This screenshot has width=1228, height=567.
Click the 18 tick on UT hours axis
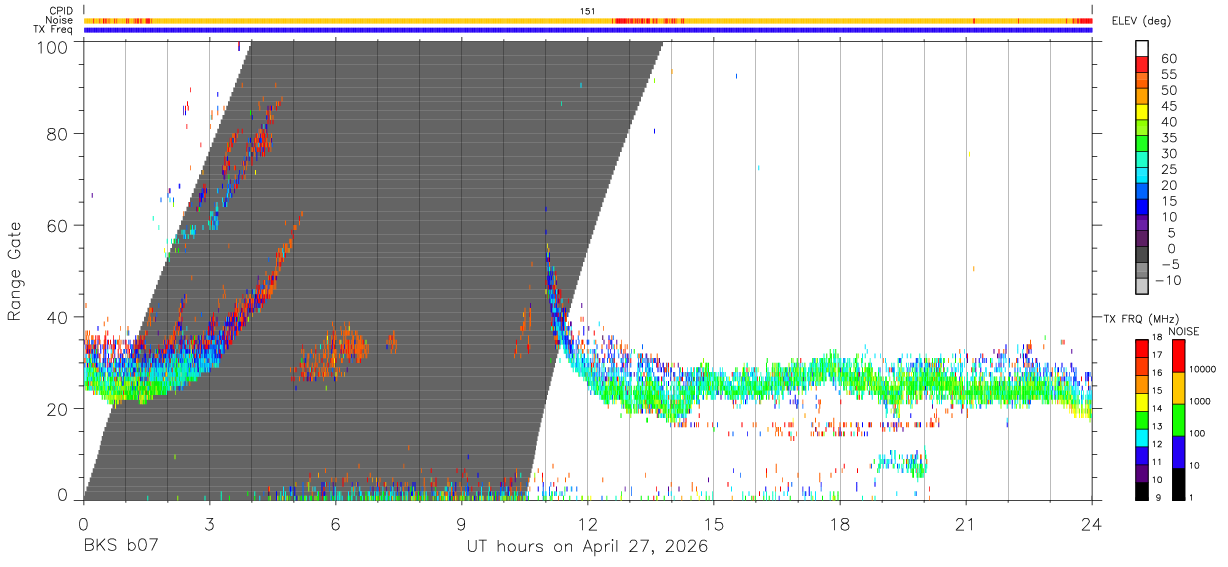coord(840,523)
